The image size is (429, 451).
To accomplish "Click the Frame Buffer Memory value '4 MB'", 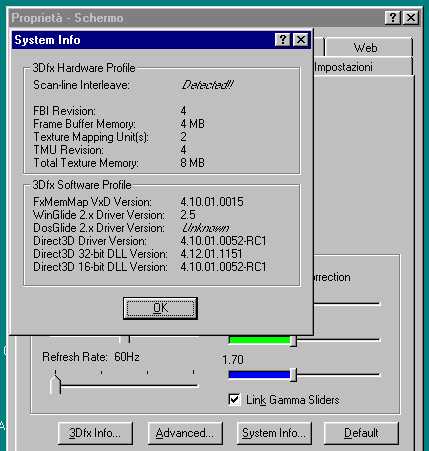I will coord(192,124).
